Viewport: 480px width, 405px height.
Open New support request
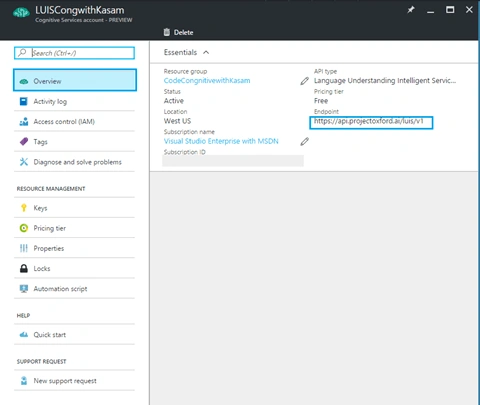(74, 381)
